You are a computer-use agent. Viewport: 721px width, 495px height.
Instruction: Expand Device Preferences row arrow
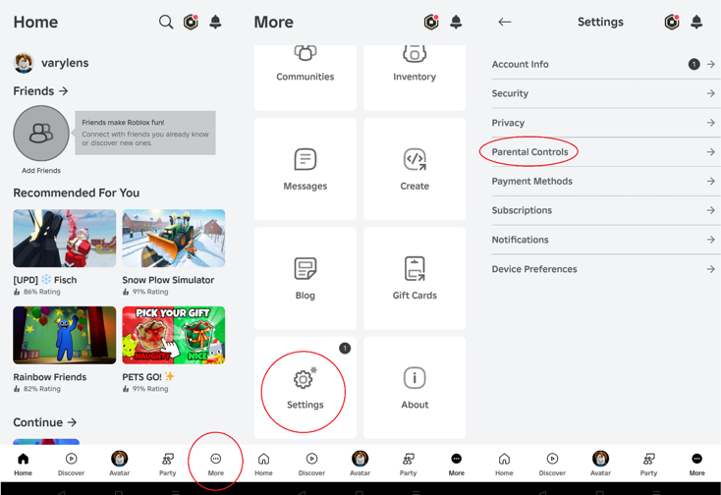710,269
